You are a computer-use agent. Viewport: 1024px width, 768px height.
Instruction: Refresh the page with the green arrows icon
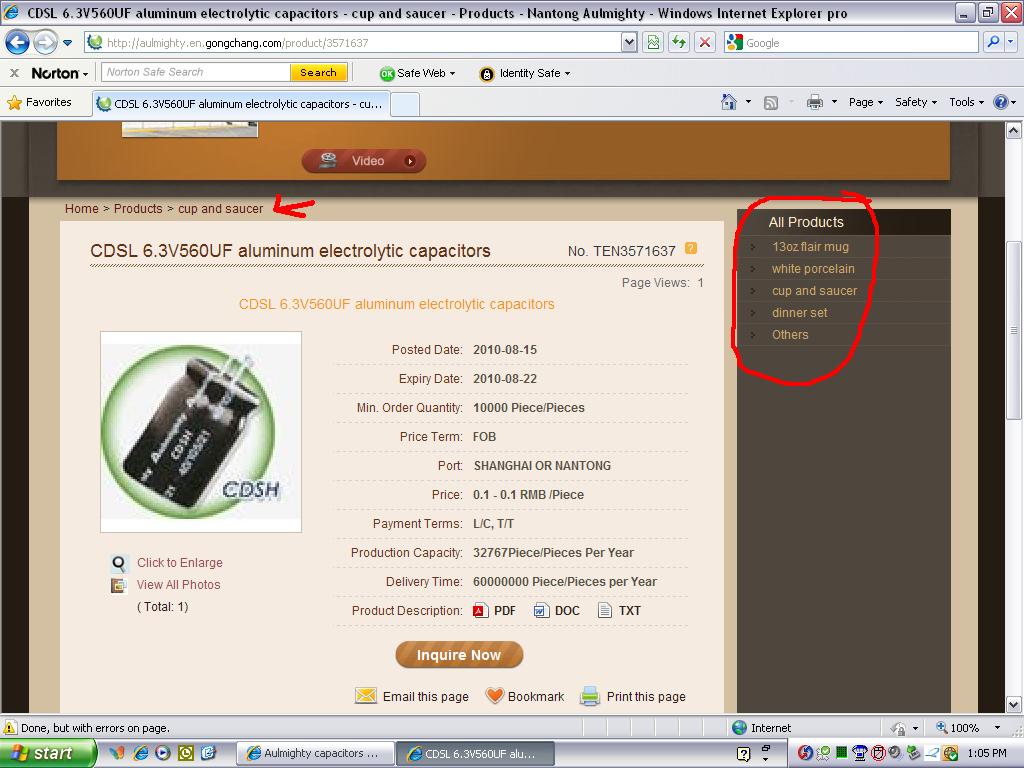(679, 43)
